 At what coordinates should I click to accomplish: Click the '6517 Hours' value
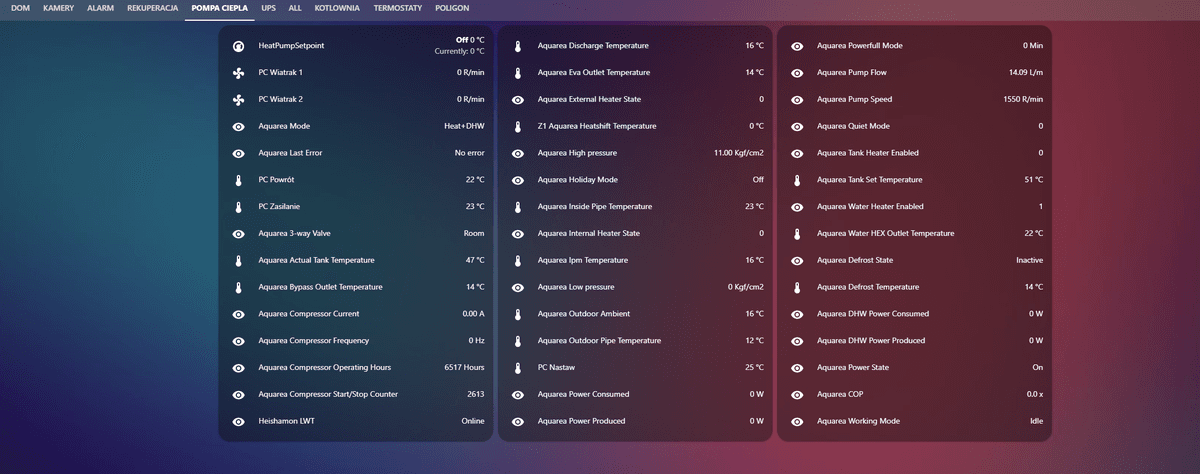point(464,367)
